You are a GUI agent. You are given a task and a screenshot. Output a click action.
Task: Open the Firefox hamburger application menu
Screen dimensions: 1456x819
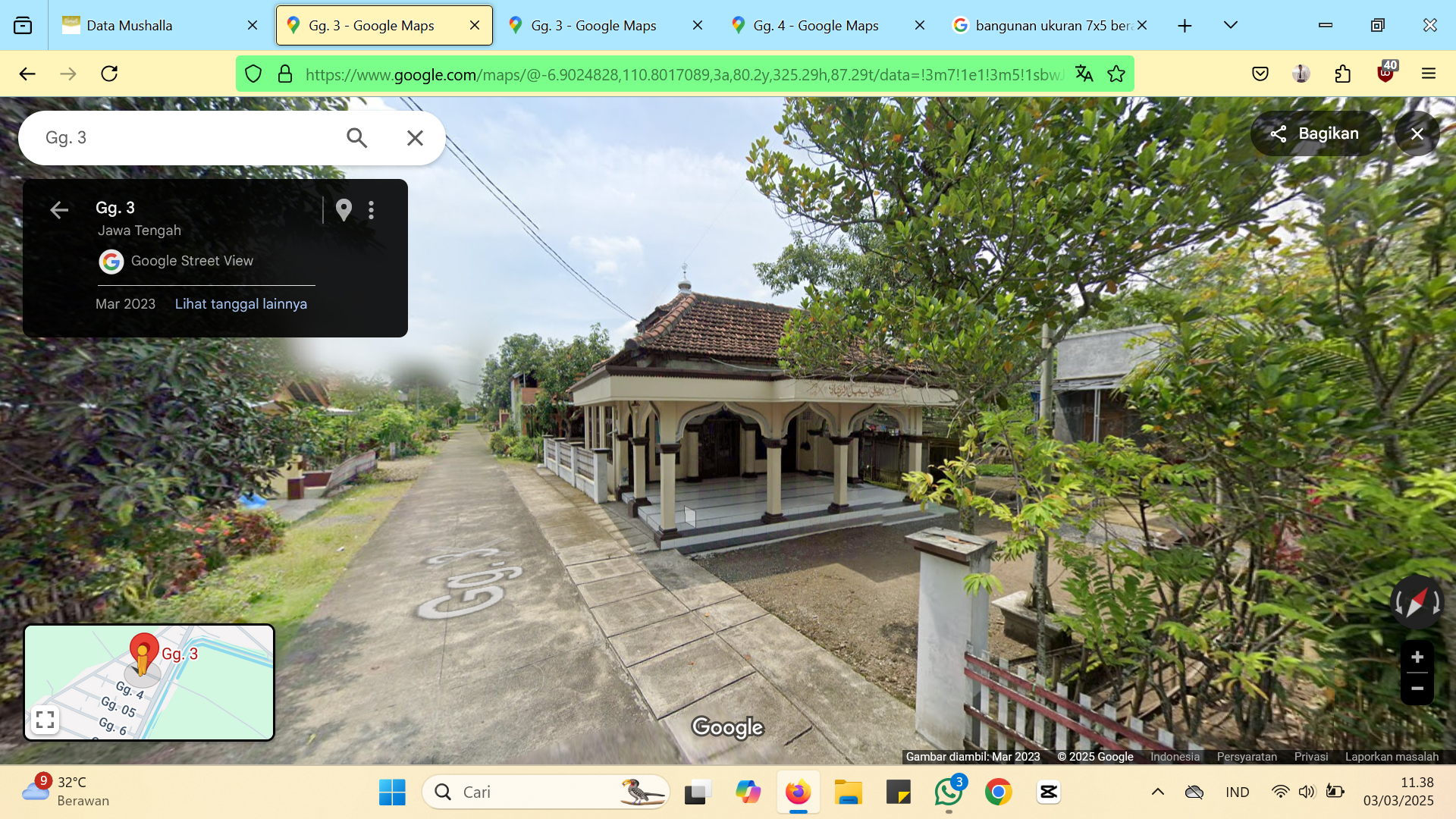(1429, 74)
